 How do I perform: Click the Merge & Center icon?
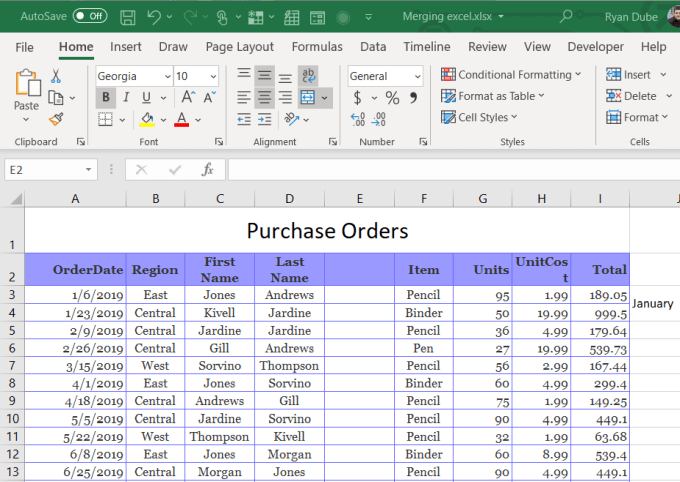coord(308,97)
